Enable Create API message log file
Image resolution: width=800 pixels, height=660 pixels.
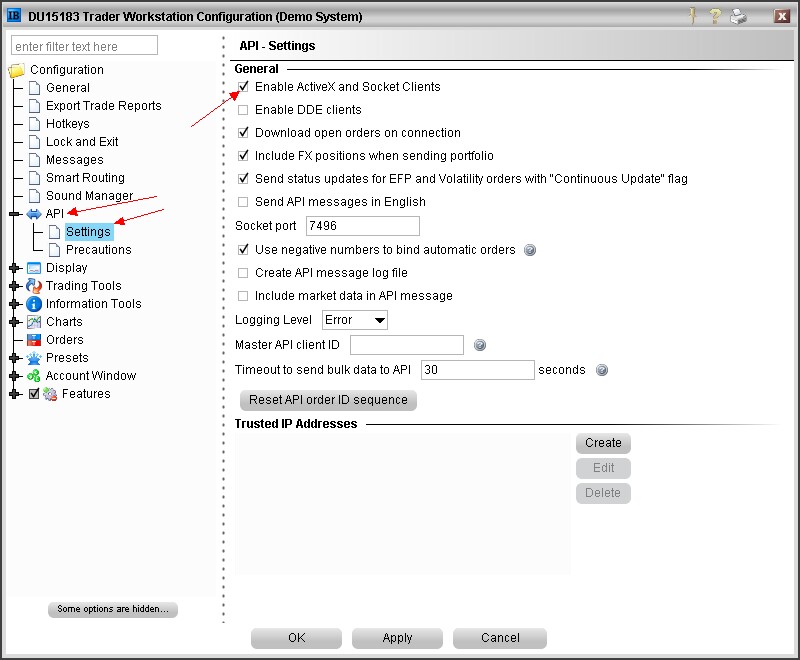pyautogui.click(x=243, y=273)
